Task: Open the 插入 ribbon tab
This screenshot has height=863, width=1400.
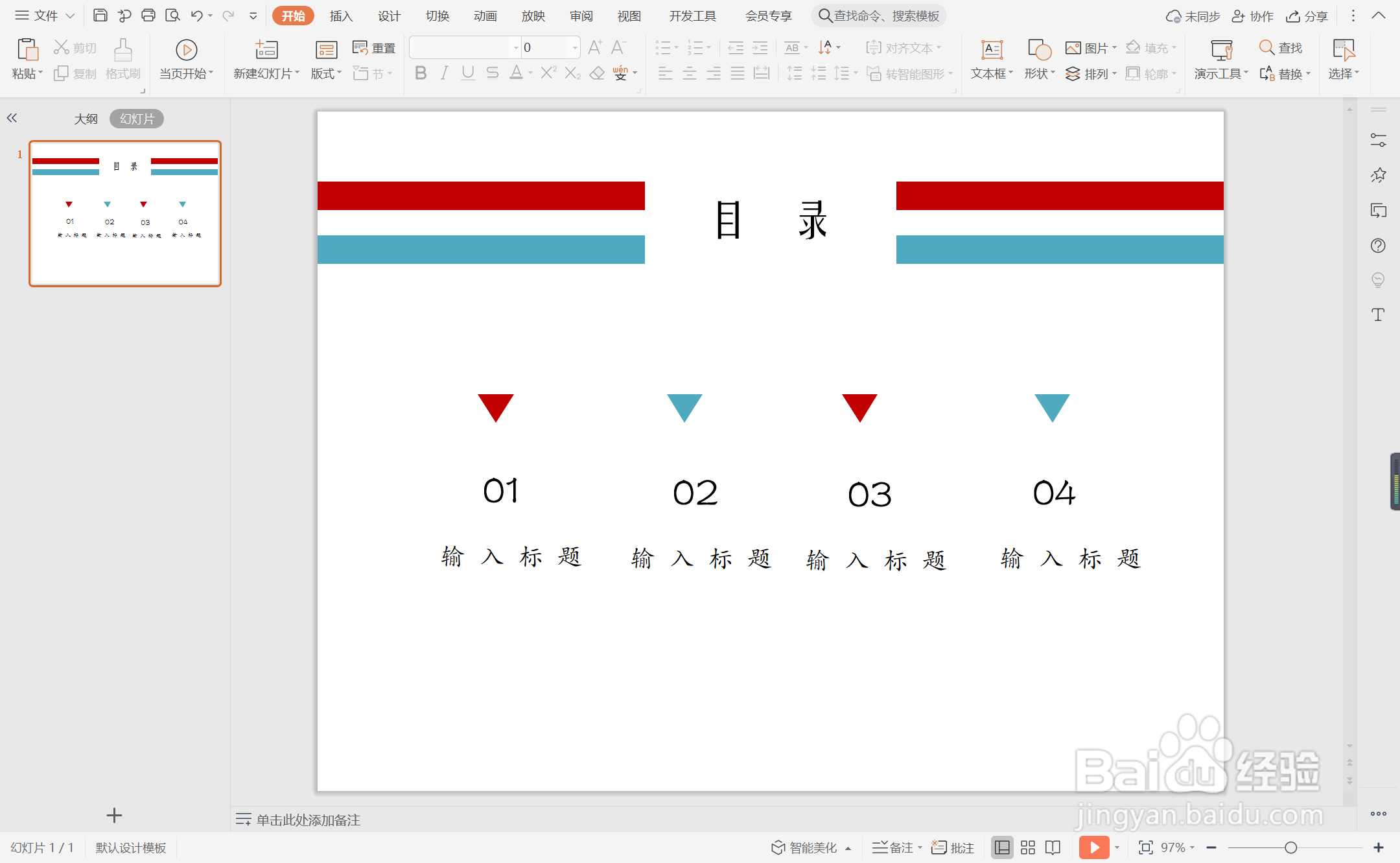Action: tap(341, 16)
